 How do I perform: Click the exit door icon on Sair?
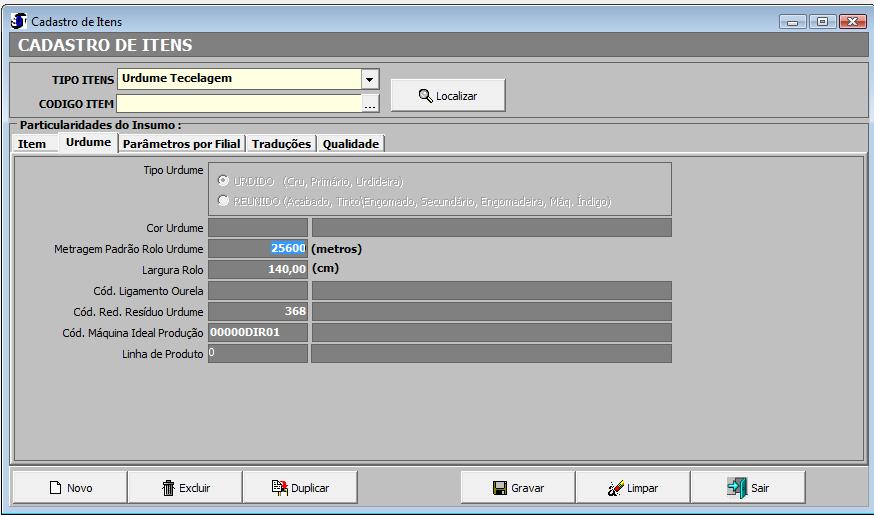click(x=737, y=487)
